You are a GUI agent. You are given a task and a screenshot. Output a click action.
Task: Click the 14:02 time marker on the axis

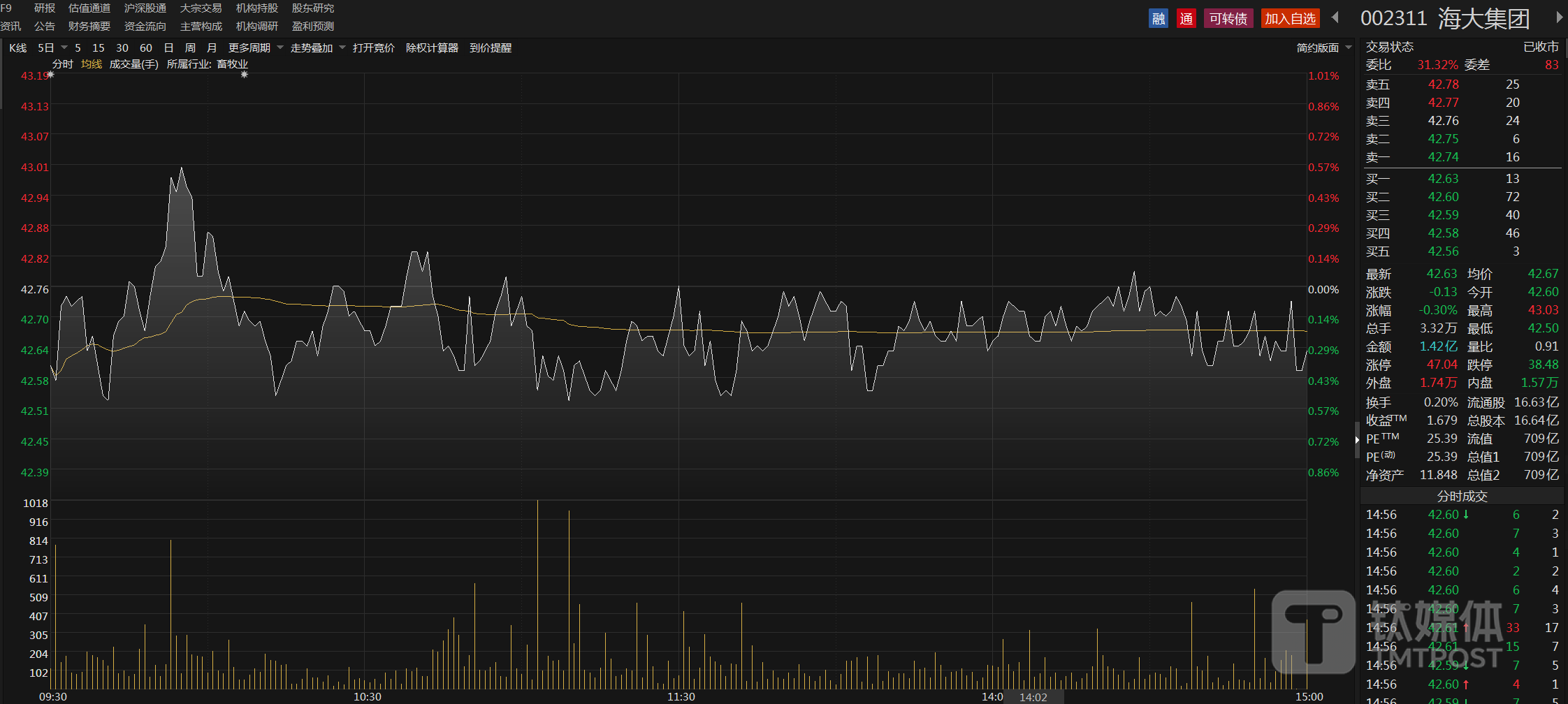pyautogui.click(x=1033, y=697)
